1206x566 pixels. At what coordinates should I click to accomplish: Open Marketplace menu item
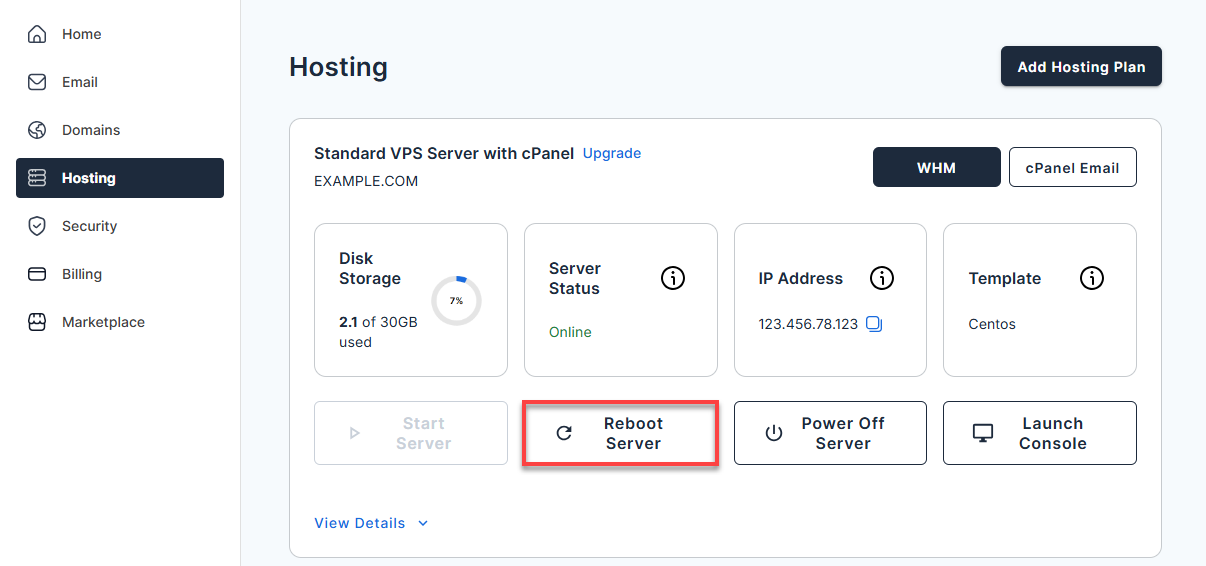pos(120,322)
